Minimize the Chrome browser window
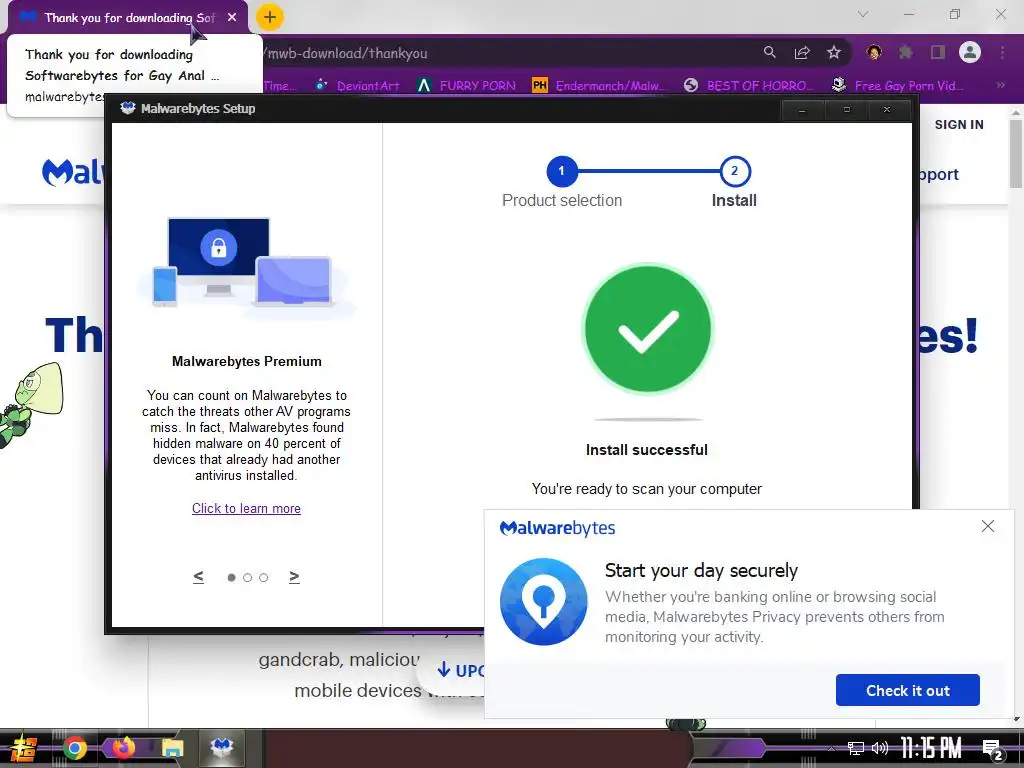 (x=908, y=14)
